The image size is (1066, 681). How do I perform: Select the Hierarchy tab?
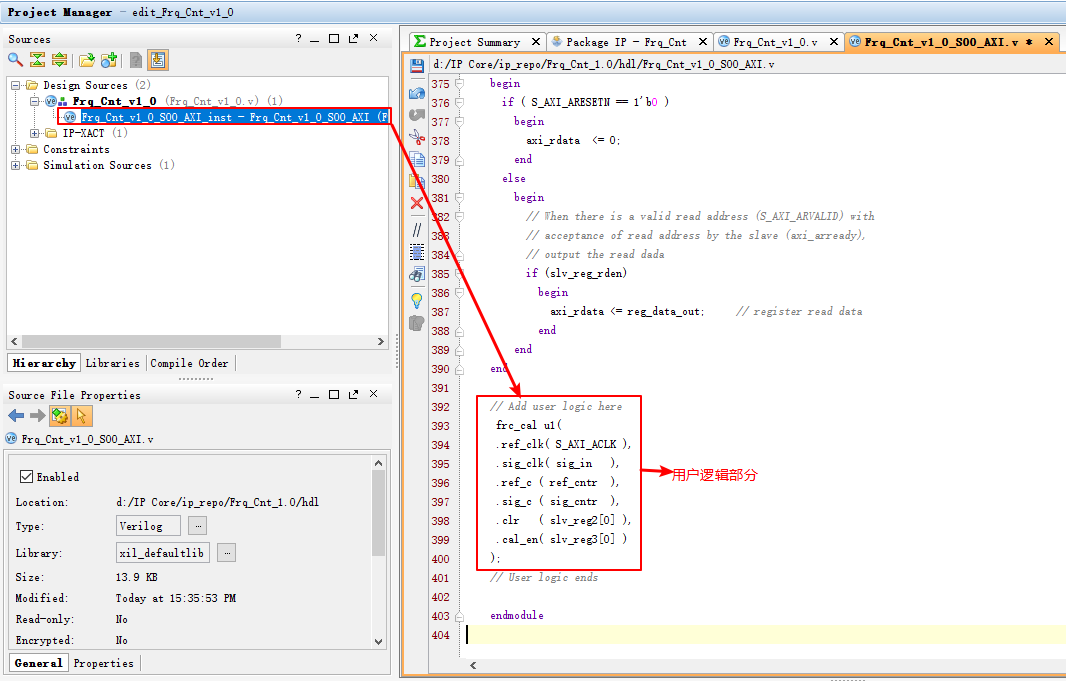pyautogui.click(x=44, y=363)
